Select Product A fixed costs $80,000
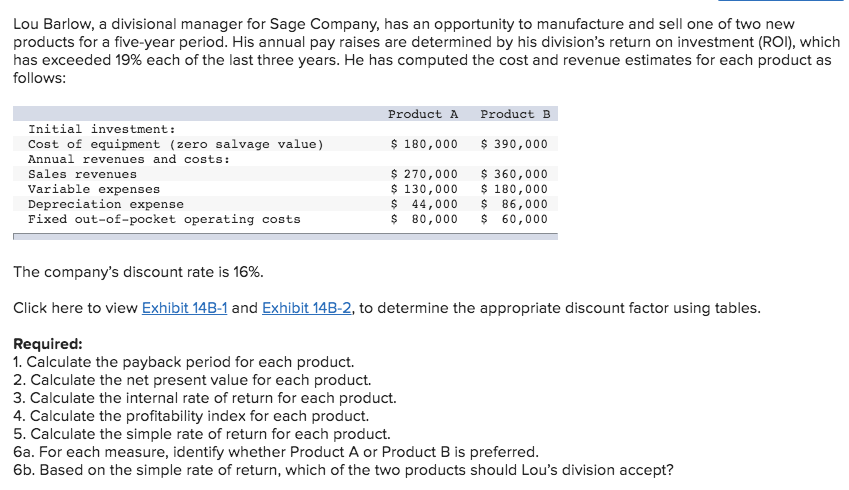849x490 pixels. tap(424, 219)
